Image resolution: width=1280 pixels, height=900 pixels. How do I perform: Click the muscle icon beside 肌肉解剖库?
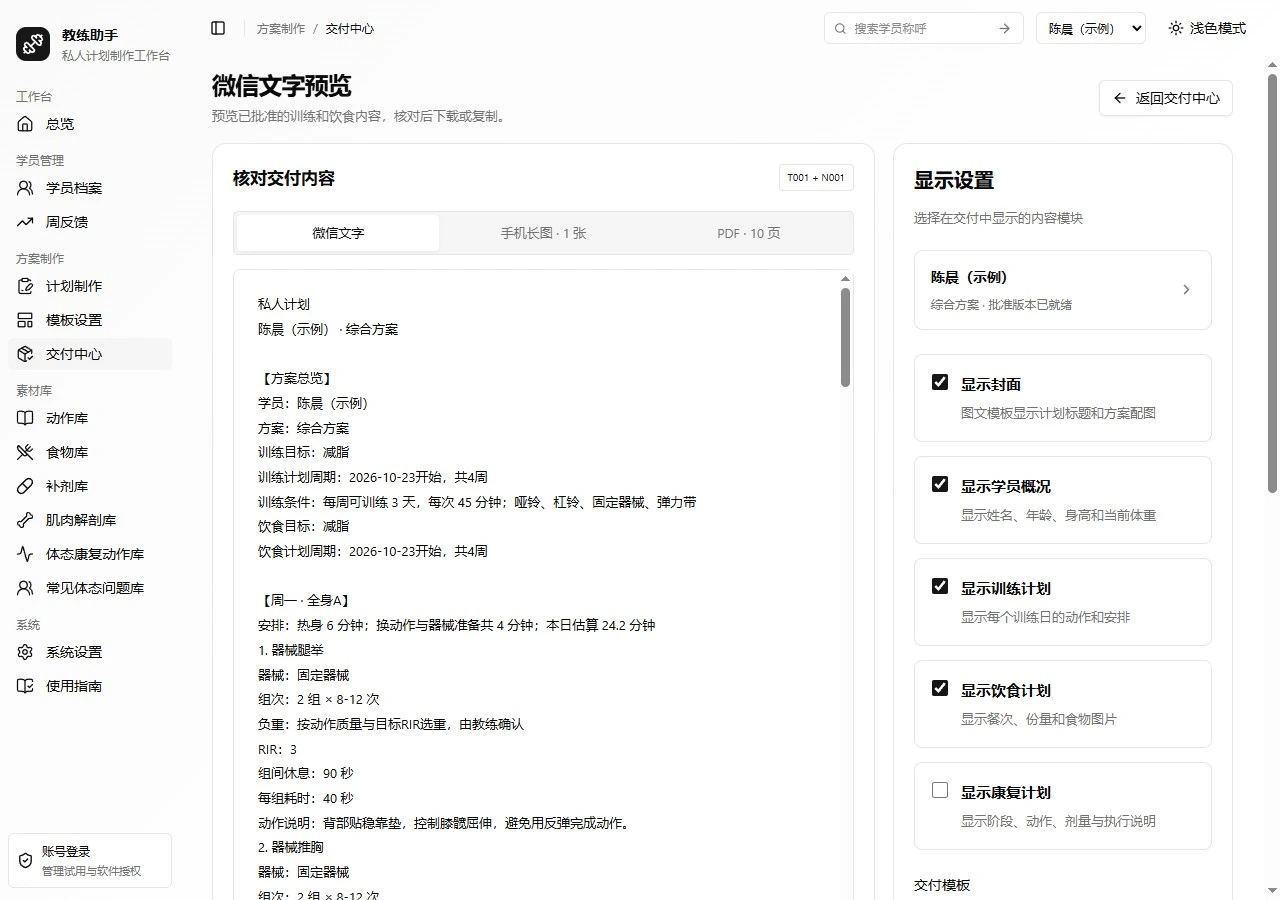point(26,520)
